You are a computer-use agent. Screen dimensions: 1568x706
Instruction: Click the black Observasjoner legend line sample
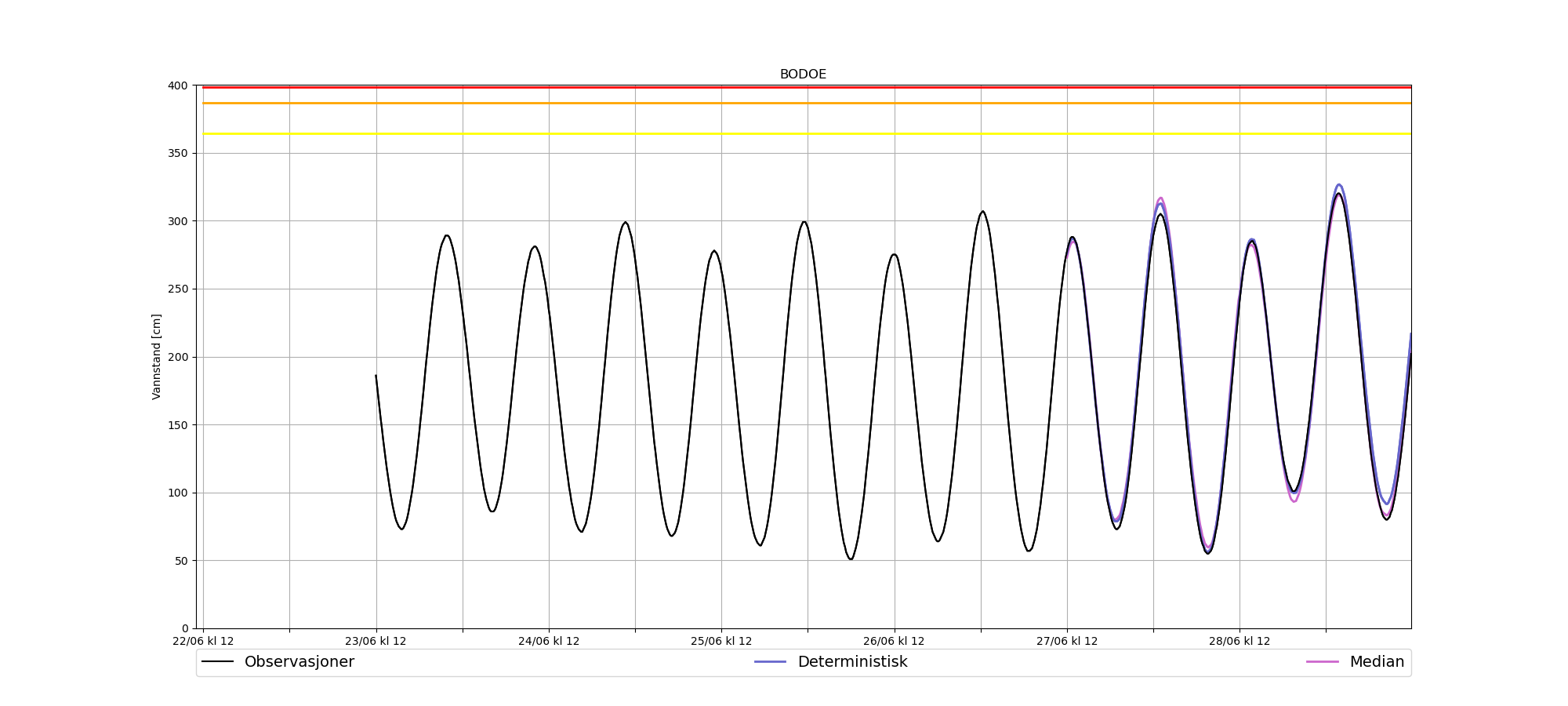[x=217, y=662]
